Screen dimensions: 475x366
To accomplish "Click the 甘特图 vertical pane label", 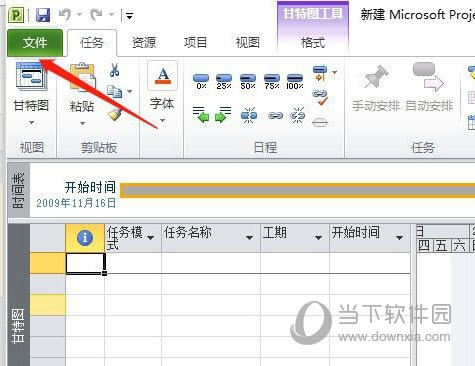I will click(x=18, y=326).
